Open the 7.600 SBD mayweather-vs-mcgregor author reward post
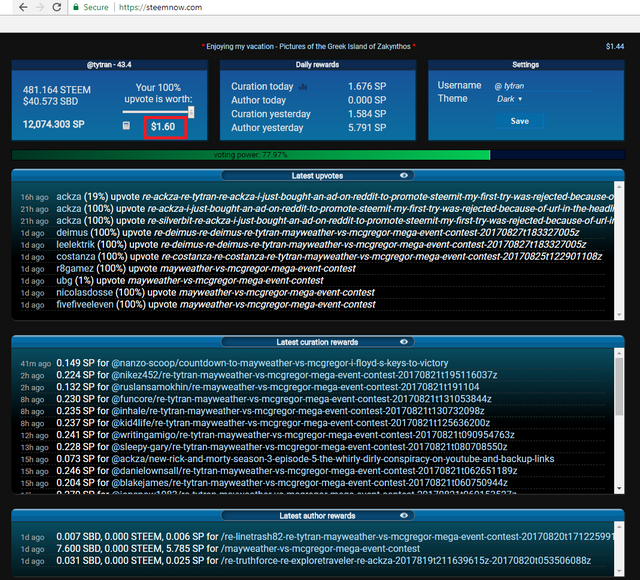Image resolution: width=640 pixels, height=580 pixels. point(320,549)
